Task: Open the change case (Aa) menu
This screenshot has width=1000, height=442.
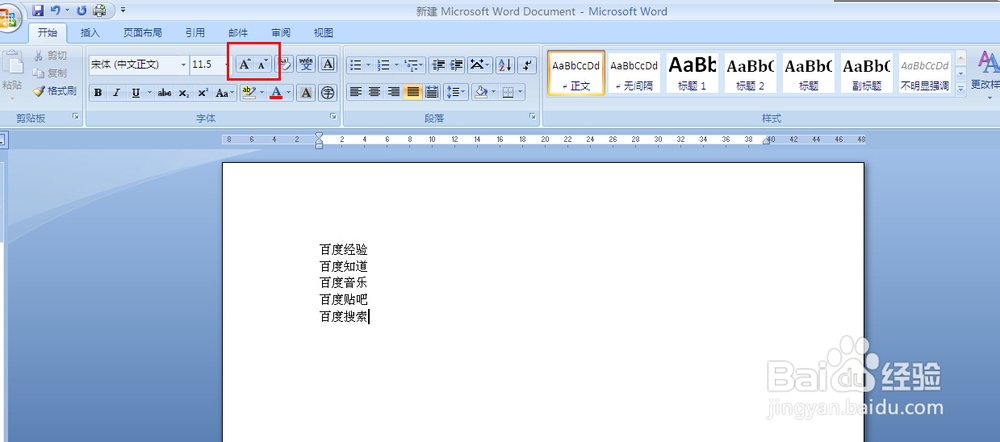Action: pyautogui.click(x=224, y=93)
